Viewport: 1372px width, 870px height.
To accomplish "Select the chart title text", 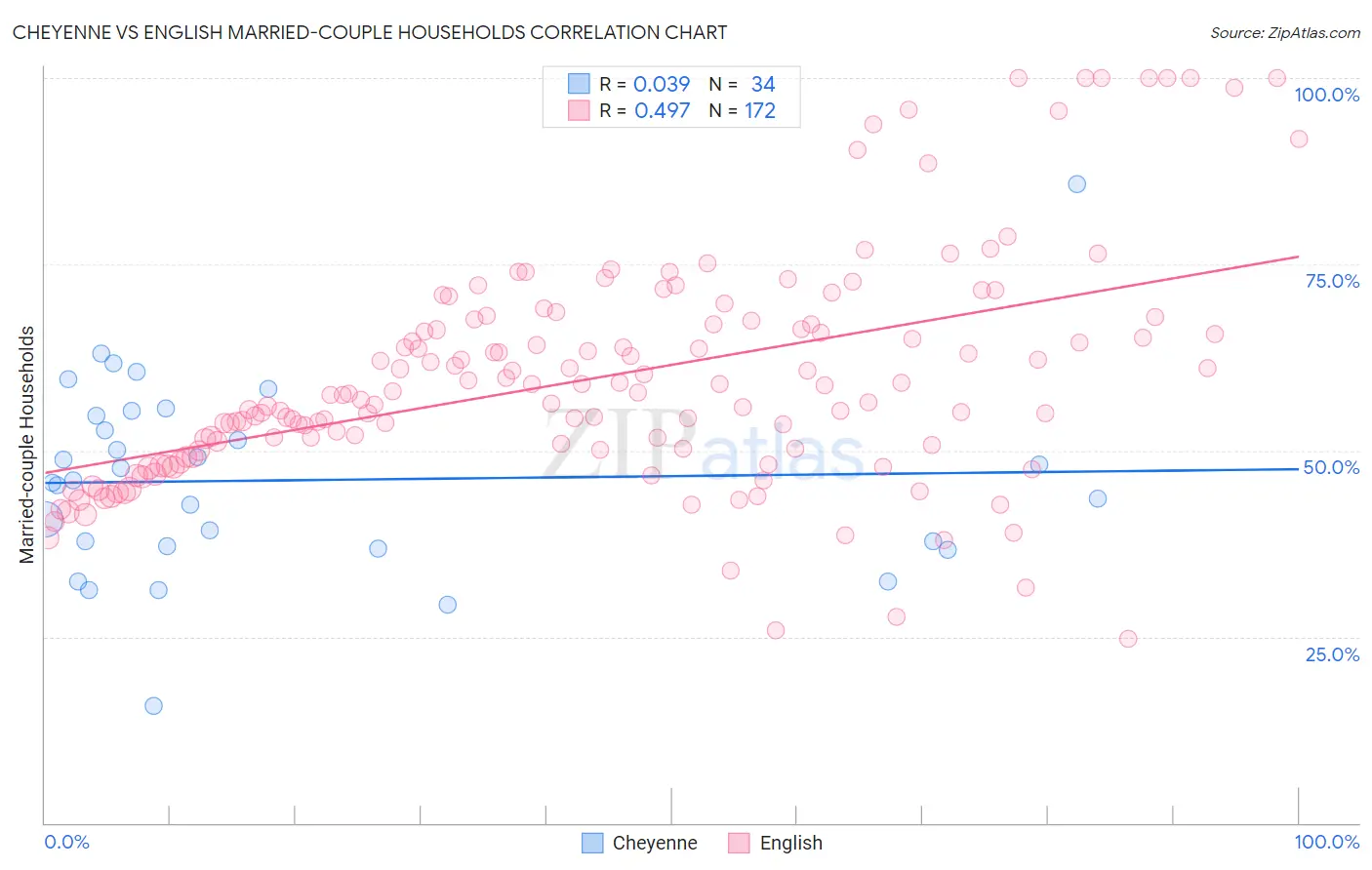I will click(x=370, y=32).
